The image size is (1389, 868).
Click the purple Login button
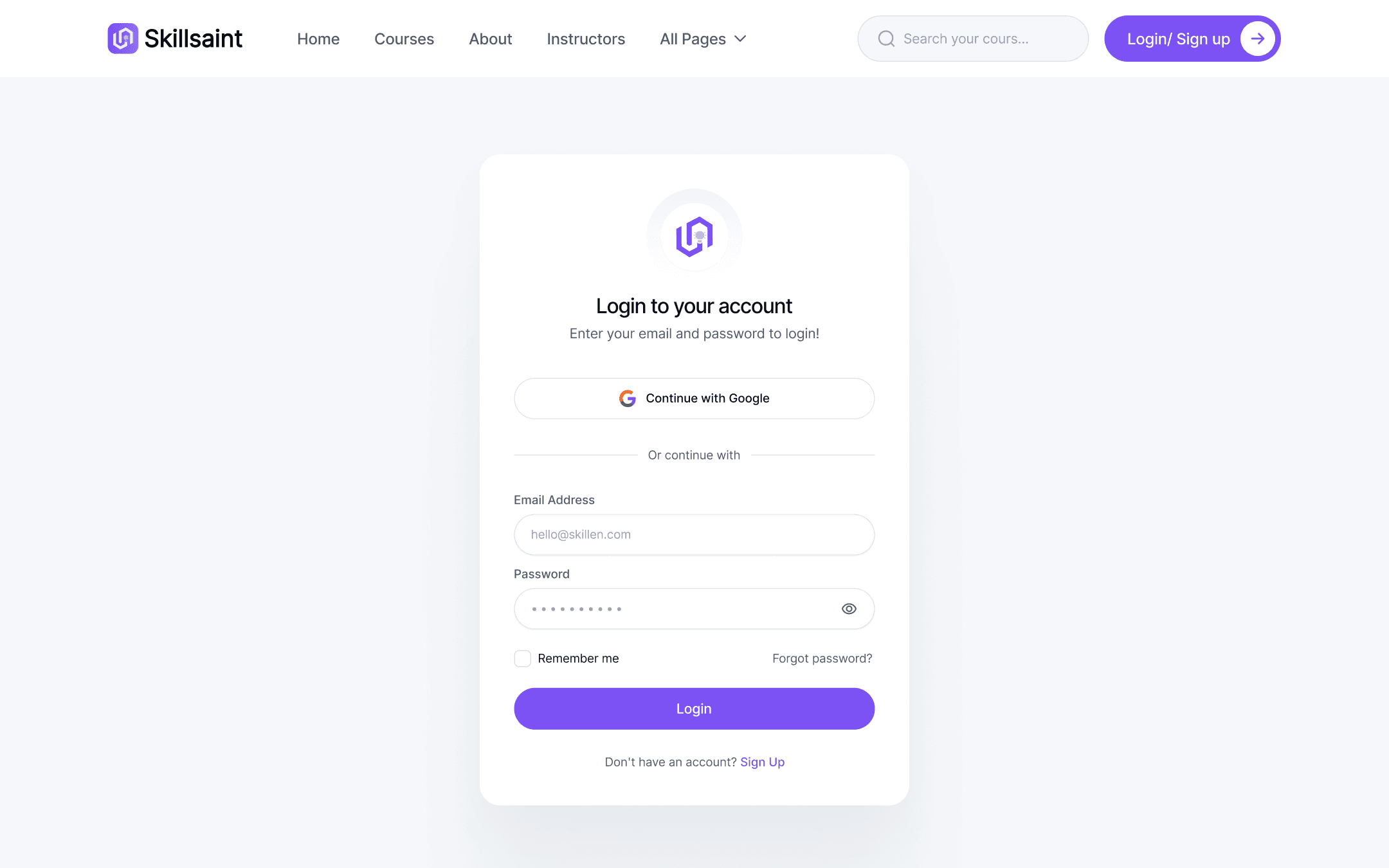point(694,709)
